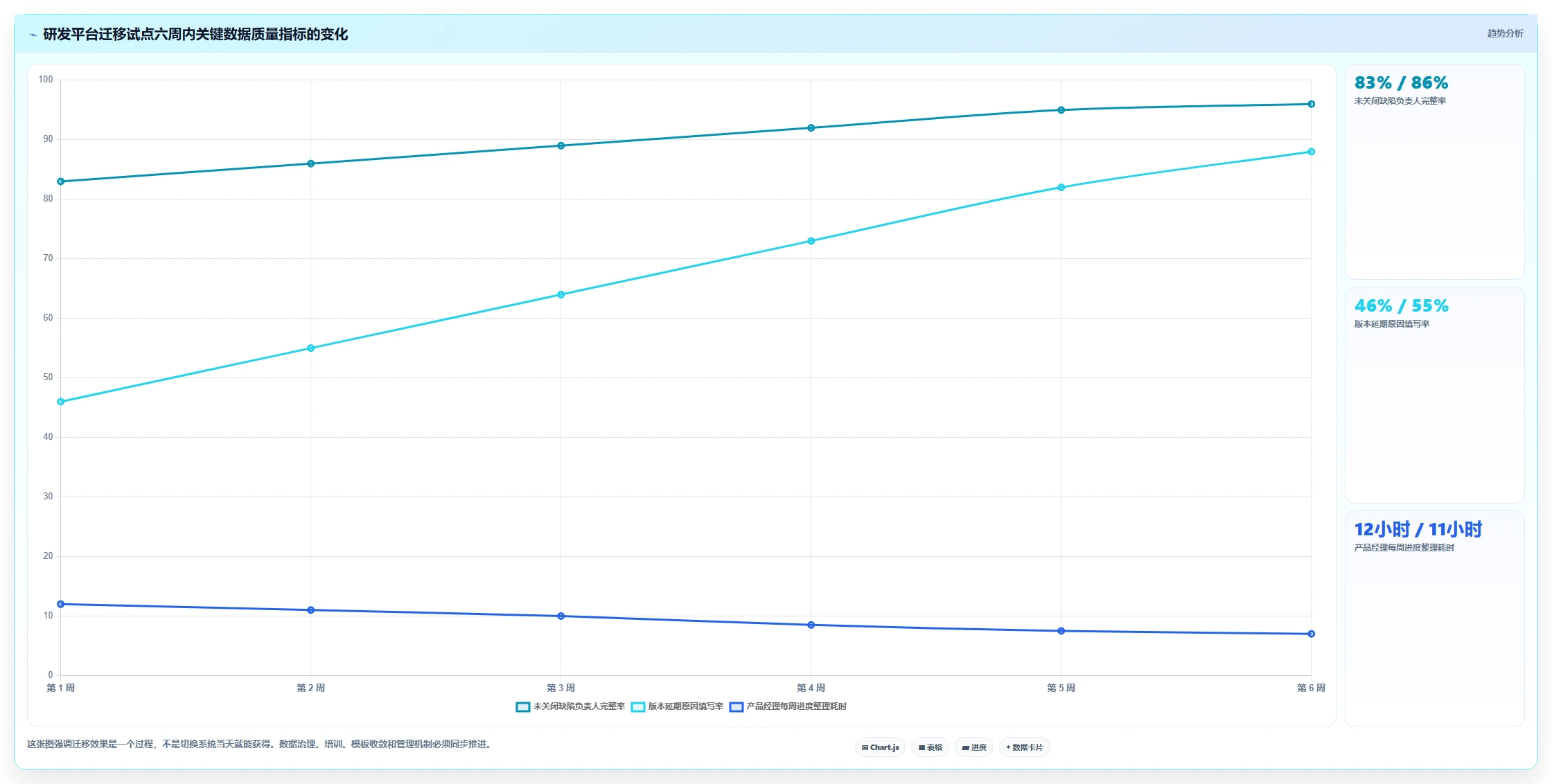Click the cyan legend swatch for 版本延期原因填写率
Viewport: 1552px width, 784px height.
point(638,707)
